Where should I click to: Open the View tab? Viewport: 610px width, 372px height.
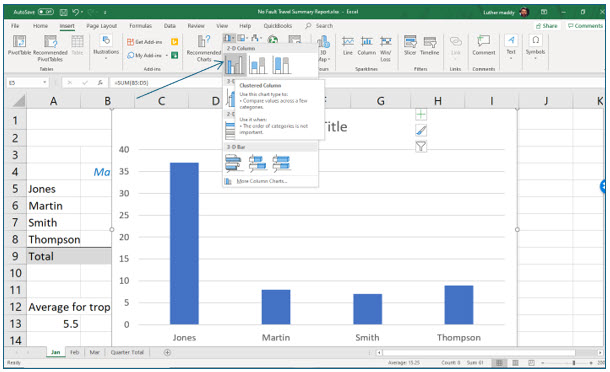(x=222, y=26)
